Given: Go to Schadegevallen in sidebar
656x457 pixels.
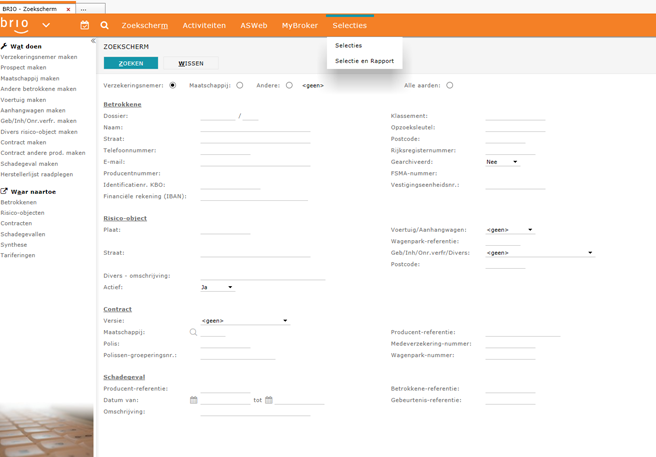Looking at the screenshot, I should pyautogui.click(x=23, y=234).
